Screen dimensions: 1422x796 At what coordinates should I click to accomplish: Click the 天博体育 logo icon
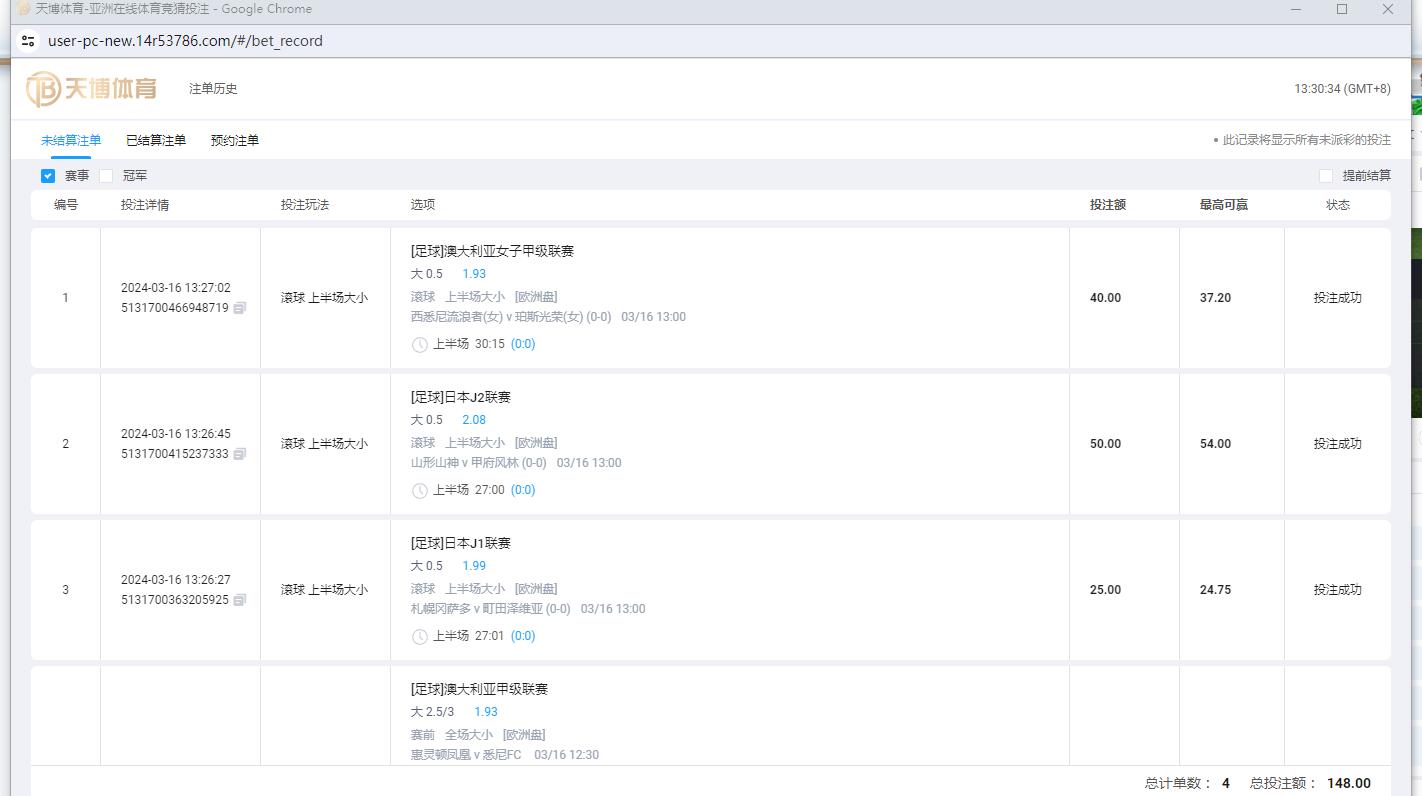[x=44, y=89]
